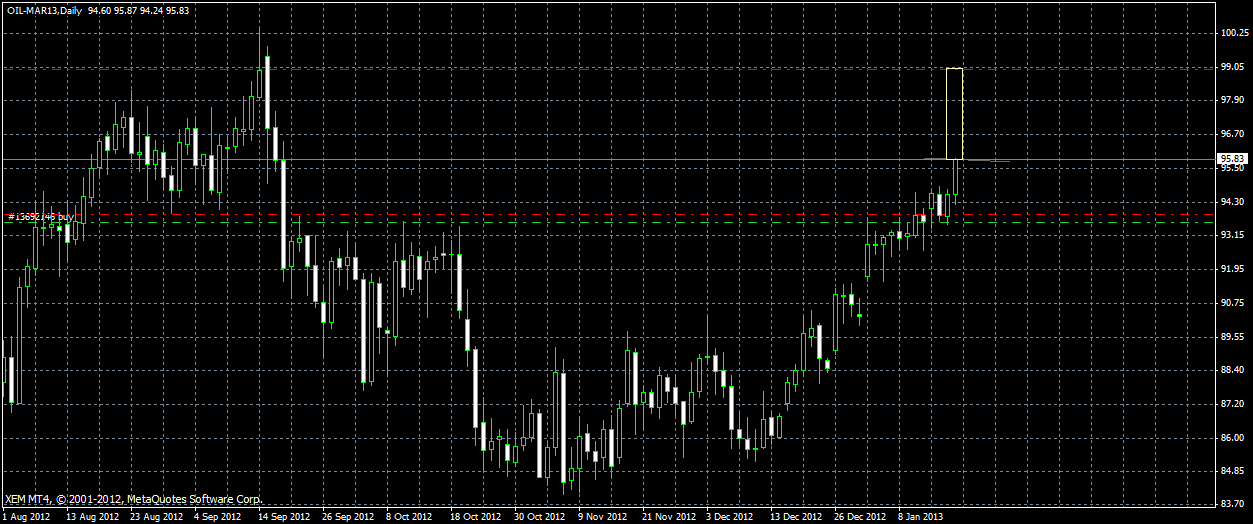1253x524 pixels.
Task: Click the 26 Sep 2012 date label
Action: pyautogui.click(x=346, y=517)
